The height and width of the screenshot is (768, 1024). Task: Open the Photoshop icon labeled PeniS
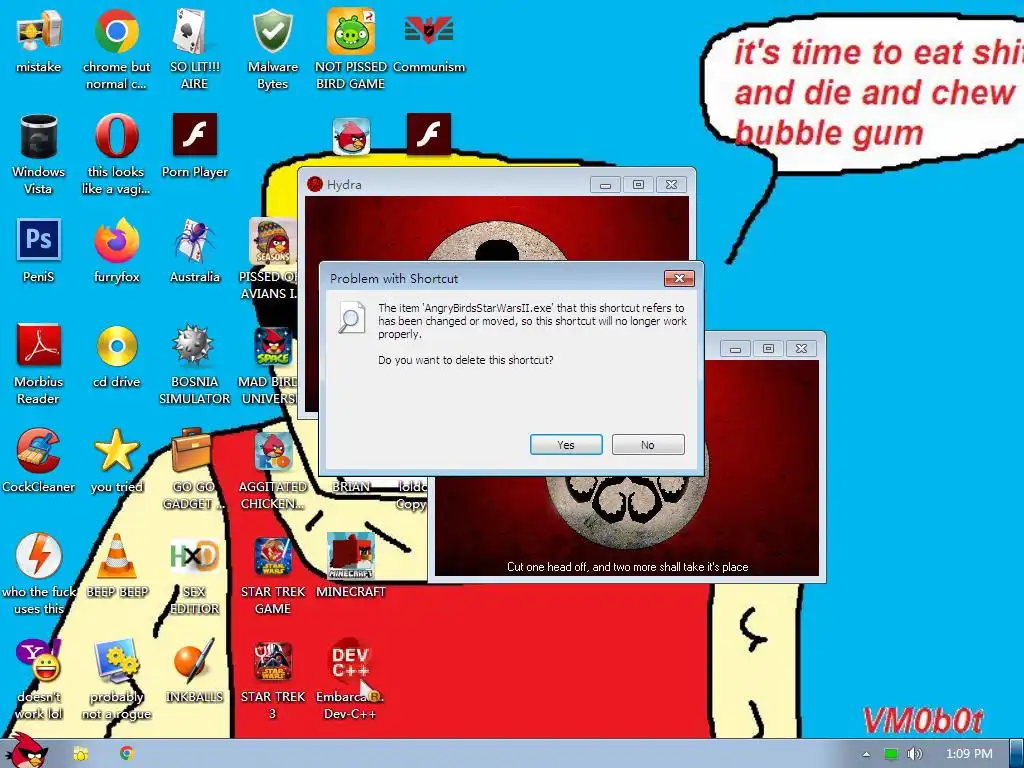[x=39, y=251]
